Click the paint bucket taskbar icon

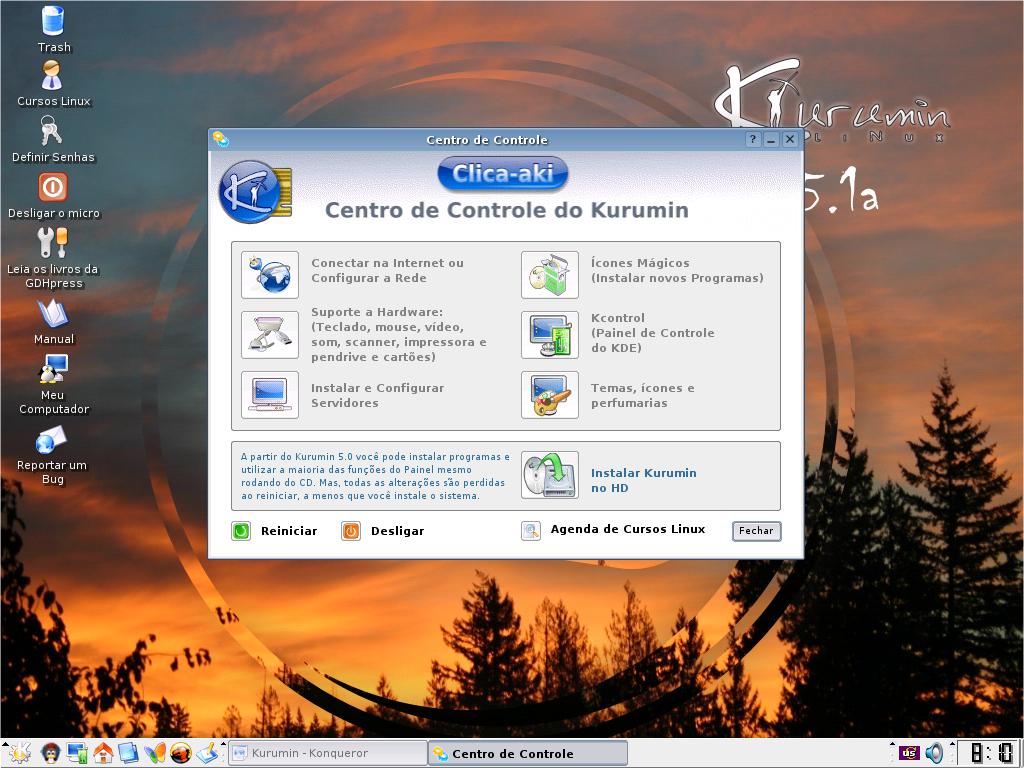pos(207,753)
